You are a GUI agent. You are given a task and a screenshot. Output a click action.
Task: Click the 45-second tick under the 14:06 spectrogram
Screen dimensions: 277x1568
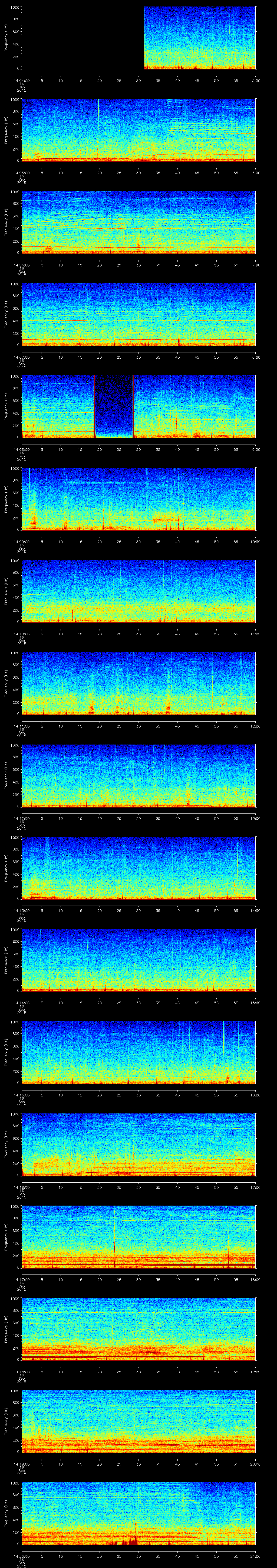click(197, 265)
